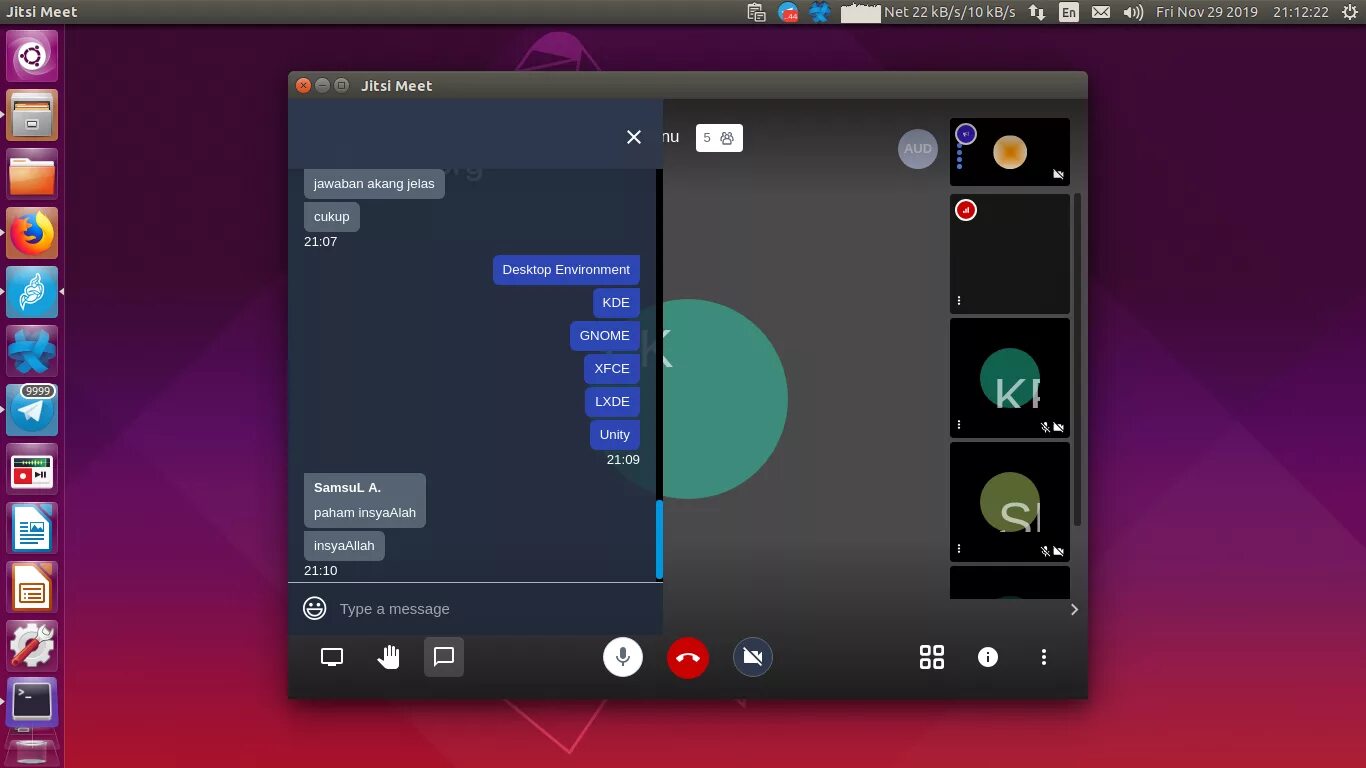1366x768 pixels.
Task: Toggle the chat panel off
Action: tap(443, 657)
